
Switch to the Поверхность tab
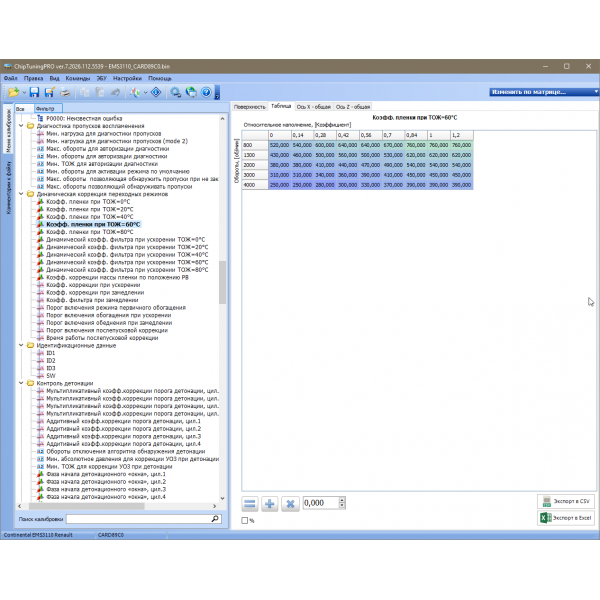point(249,106)
